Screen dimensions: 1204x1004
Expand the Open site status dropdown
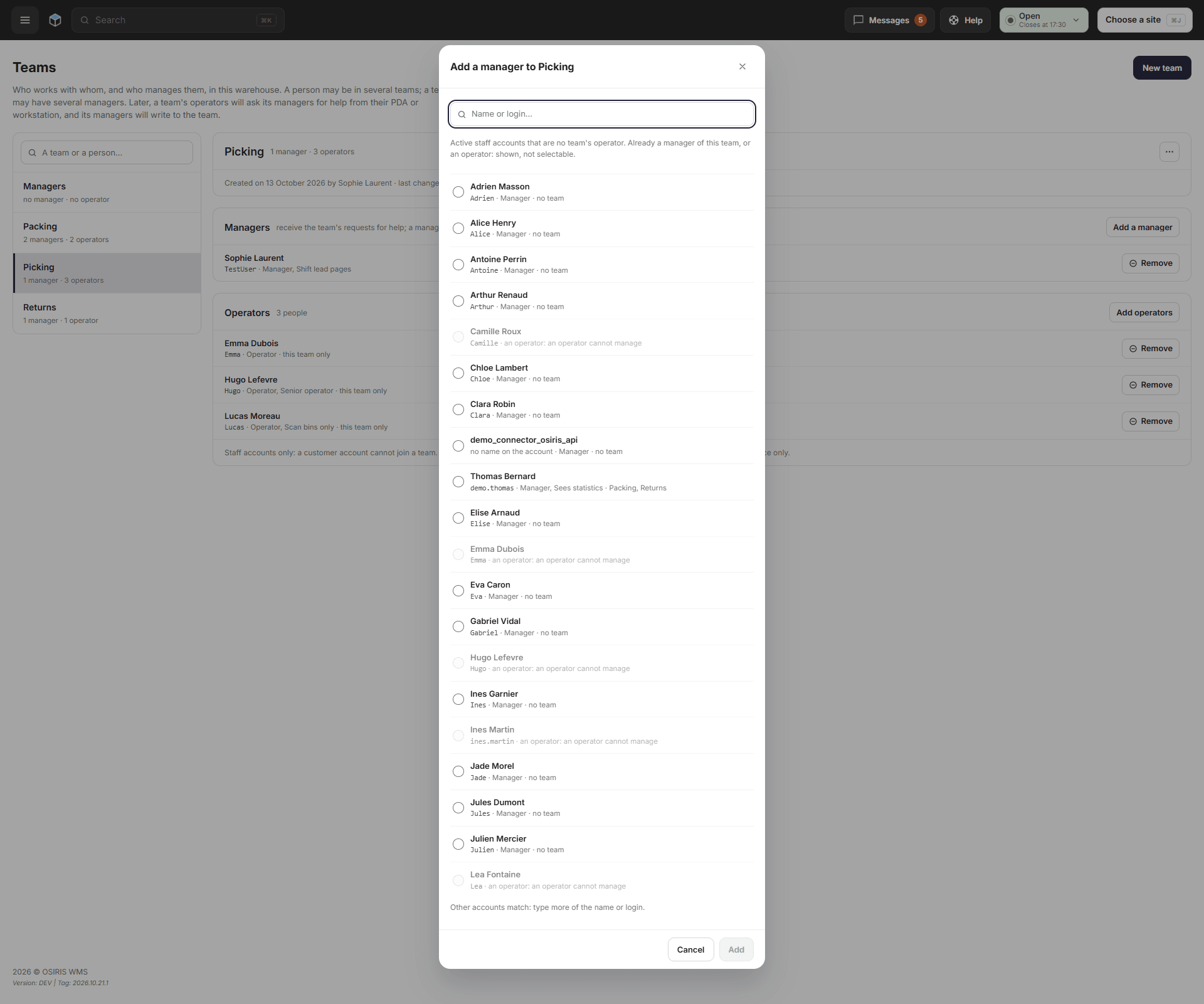(1044, 20)
